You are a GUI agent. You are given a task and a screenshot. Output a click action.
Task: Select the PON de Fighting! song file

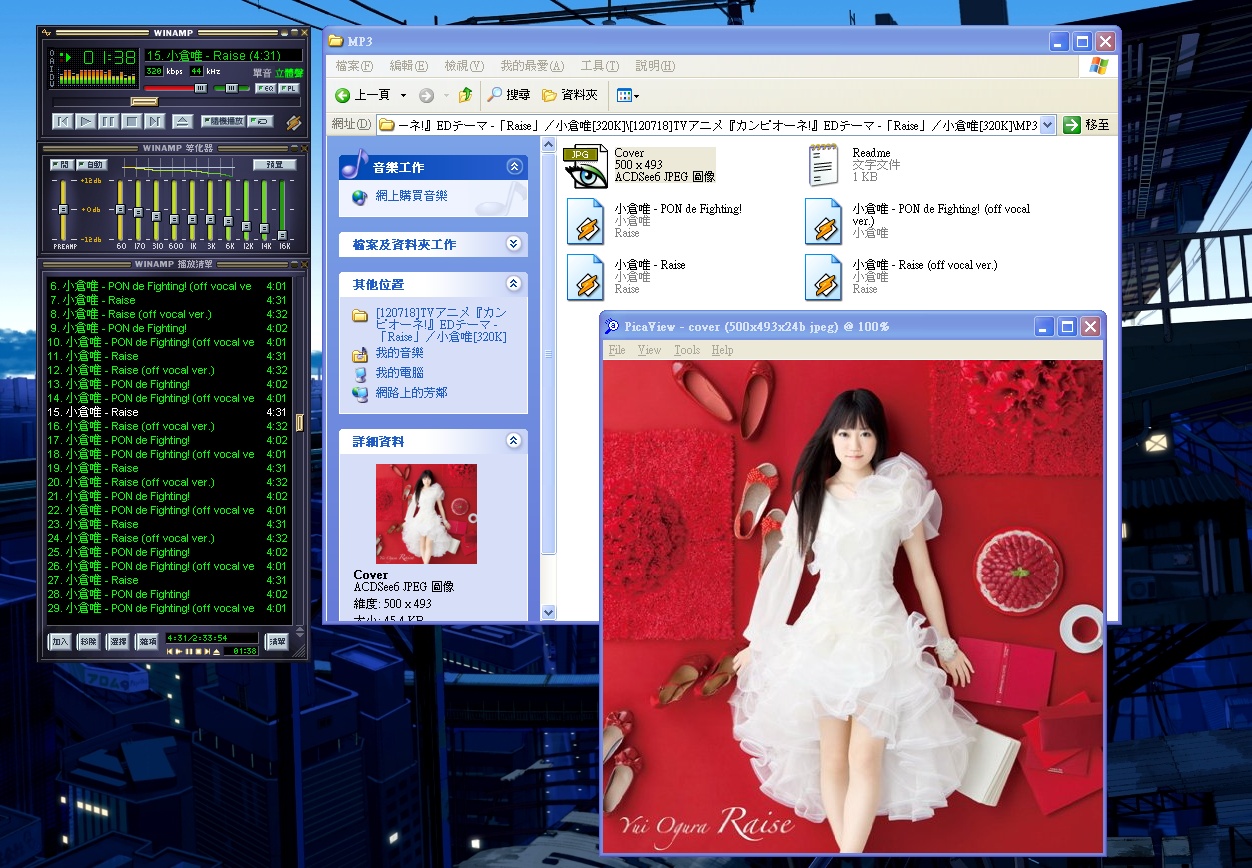click(x=585, y=221)
